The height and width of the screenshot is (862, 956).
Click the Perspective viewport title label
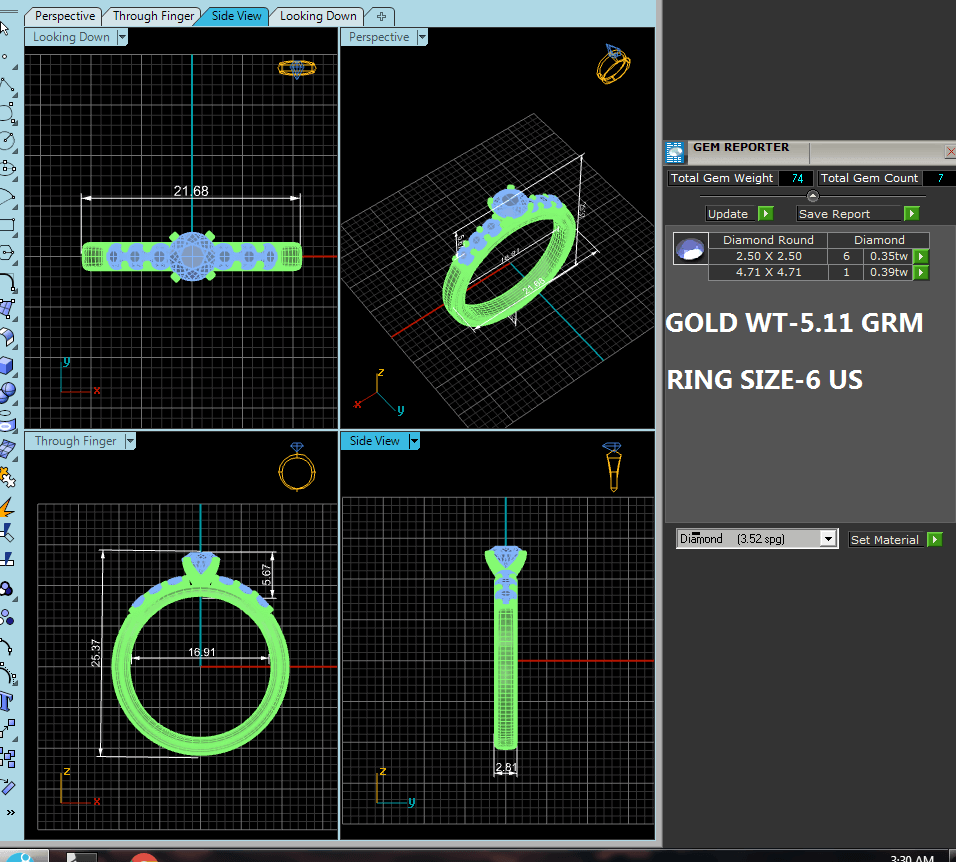[x=379, y=37]
